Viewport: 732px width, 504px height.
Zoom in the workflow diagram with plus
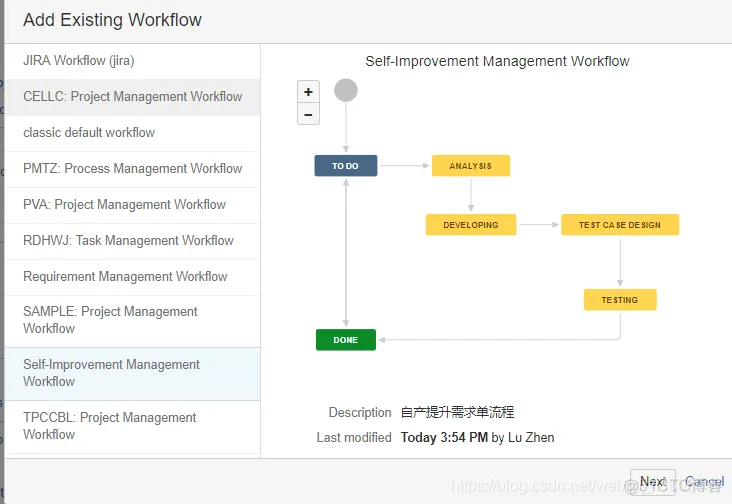tap(308, 92)
